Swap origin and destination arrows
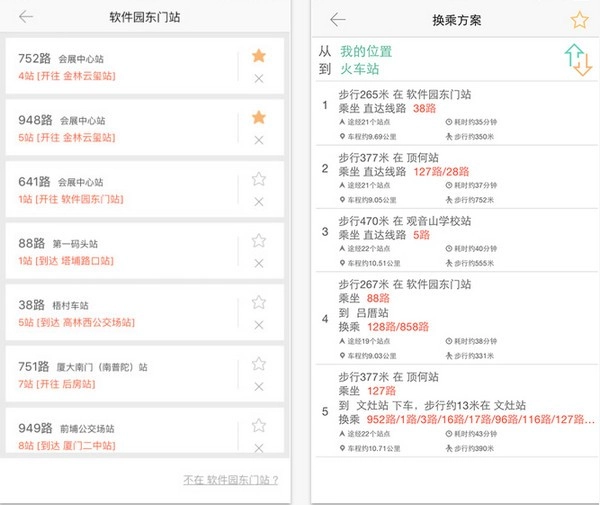The height and width of the screenshot is (505, 600). [578, 60]
